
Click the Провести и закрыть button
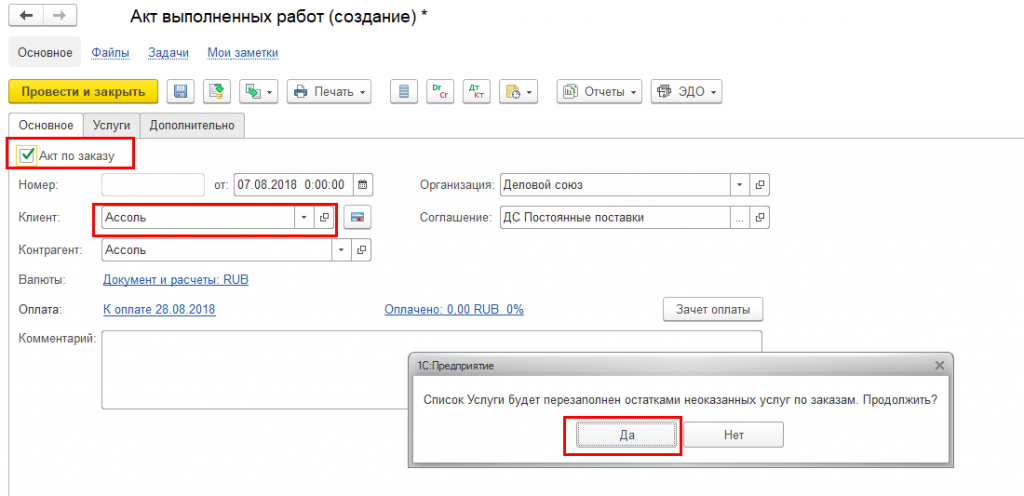pos(83,92)
